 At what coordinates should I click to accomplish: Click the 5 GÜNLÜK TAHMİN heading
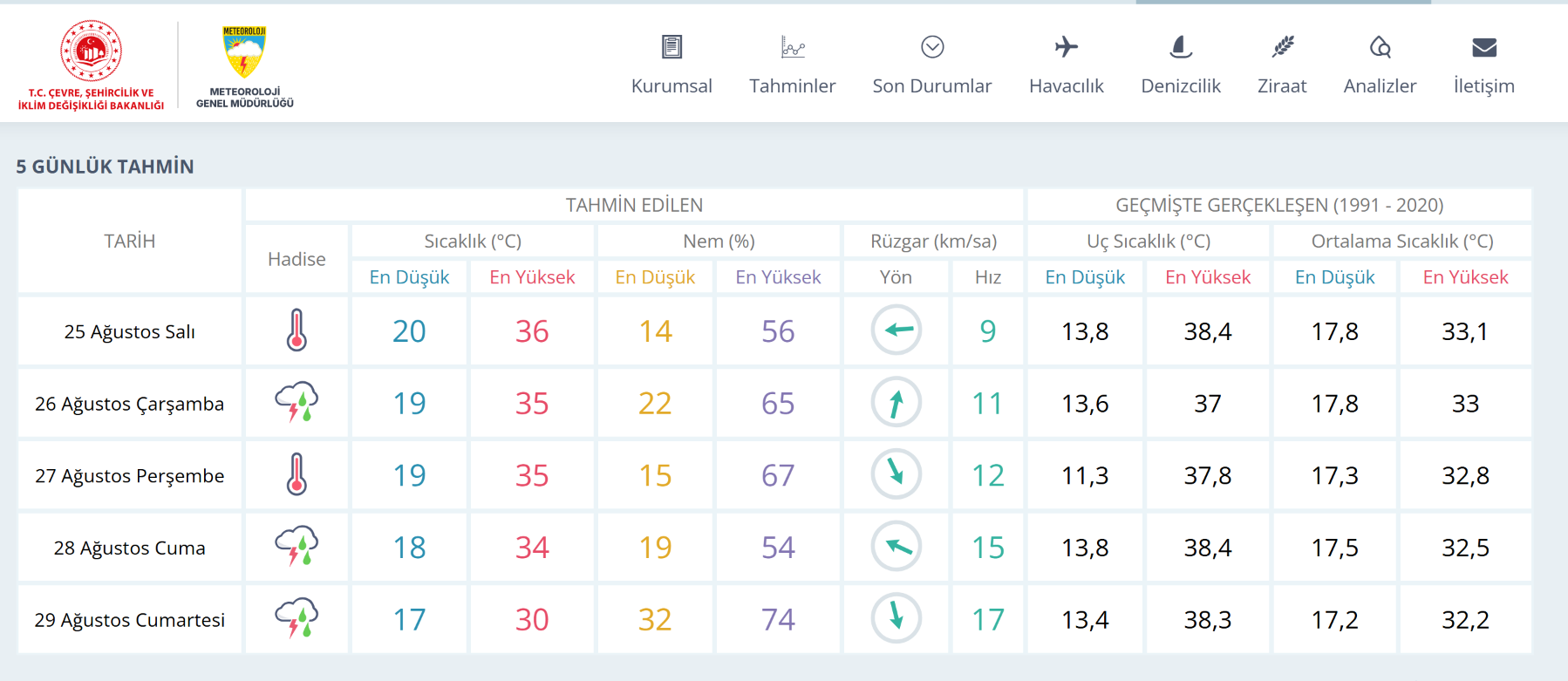click(x=105, y=167)
